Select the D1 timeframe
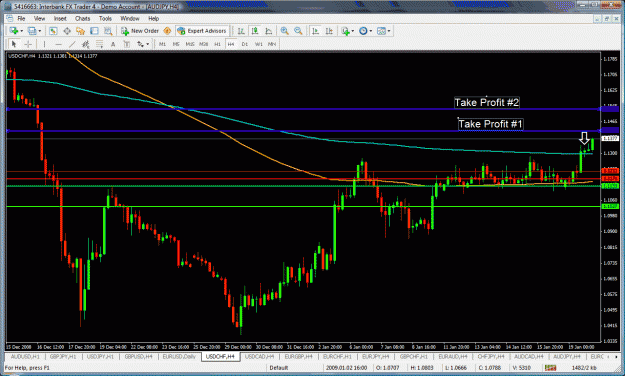The image size is (625, 376). (x=245, y=44)
